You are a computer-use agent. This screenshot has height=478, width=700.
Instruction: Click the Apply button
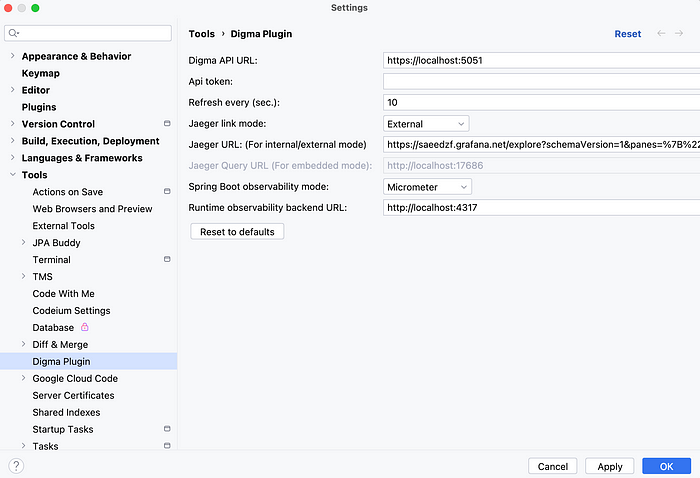coord(610,466)
